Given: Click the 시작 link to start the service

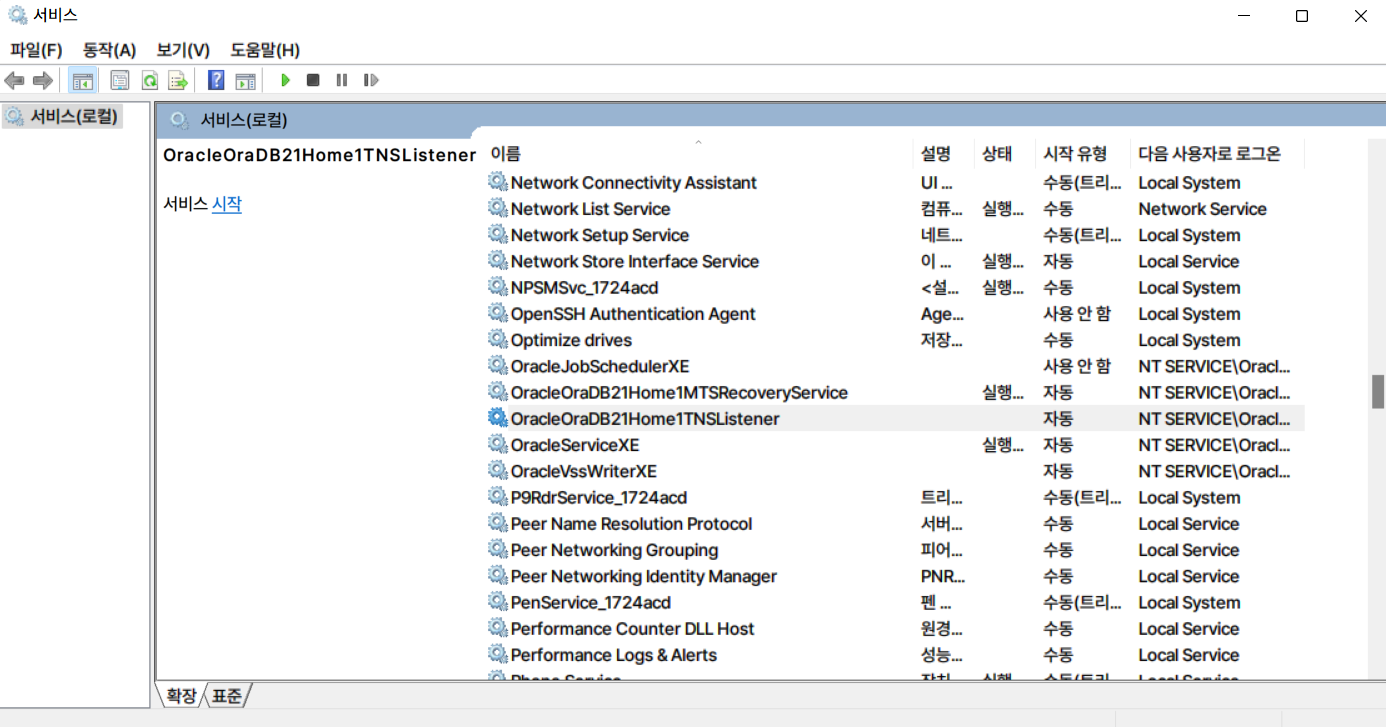Looking at the screenshot, I should tap(227, 204).
